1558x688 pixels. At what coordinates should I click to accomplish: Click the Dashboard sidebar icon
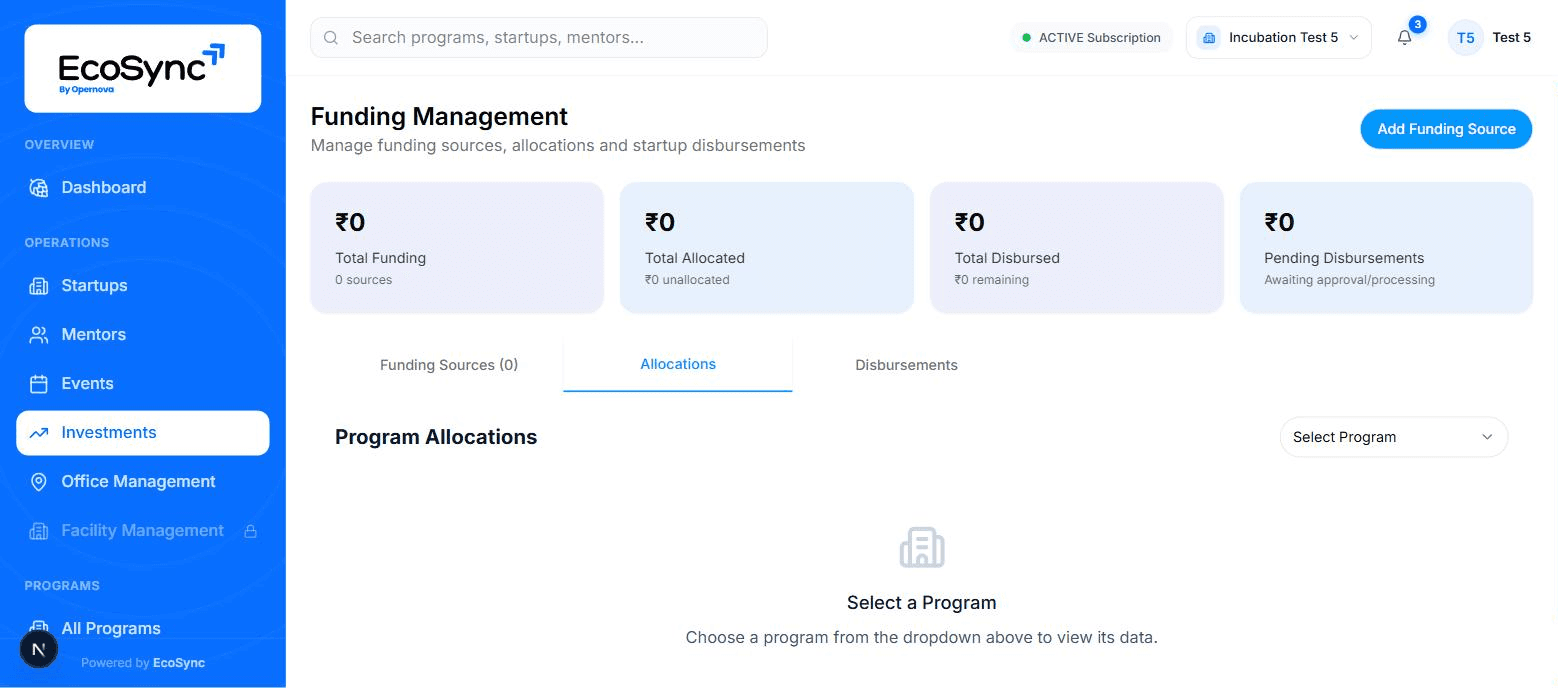(x=39, y=188)
